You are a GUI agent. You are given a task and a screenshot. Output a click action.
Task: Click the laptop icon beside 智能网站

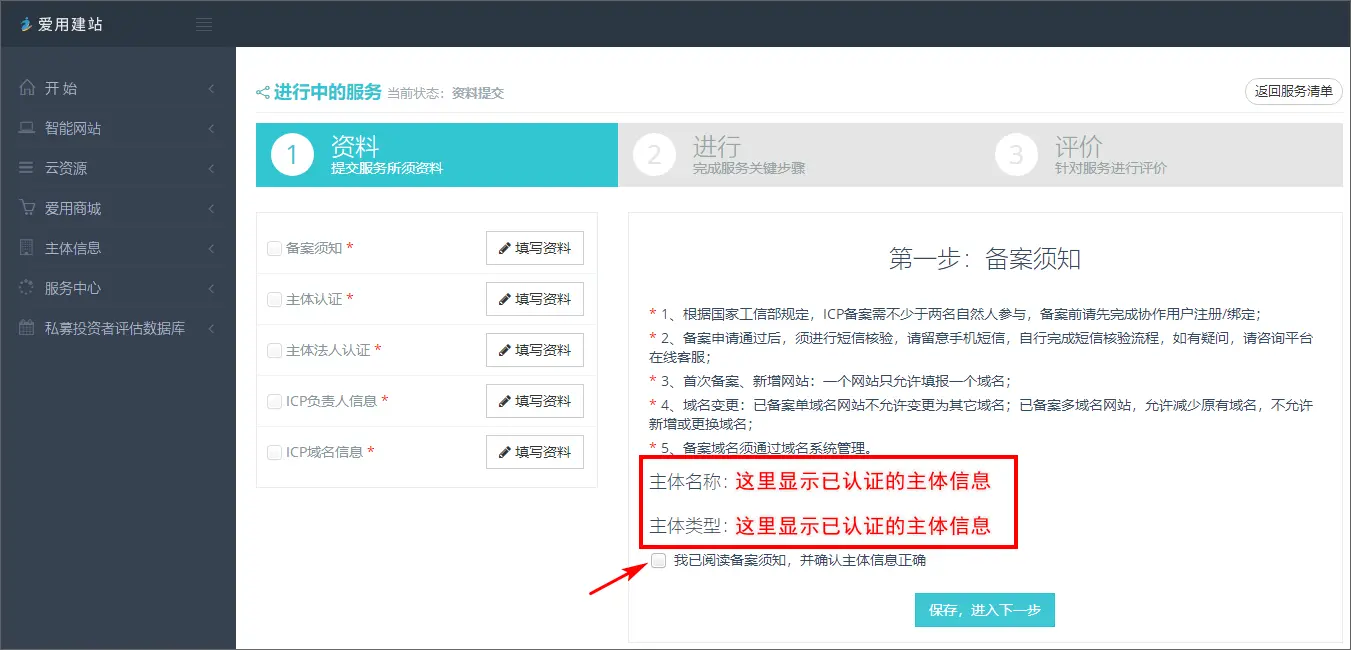(27, 128)
